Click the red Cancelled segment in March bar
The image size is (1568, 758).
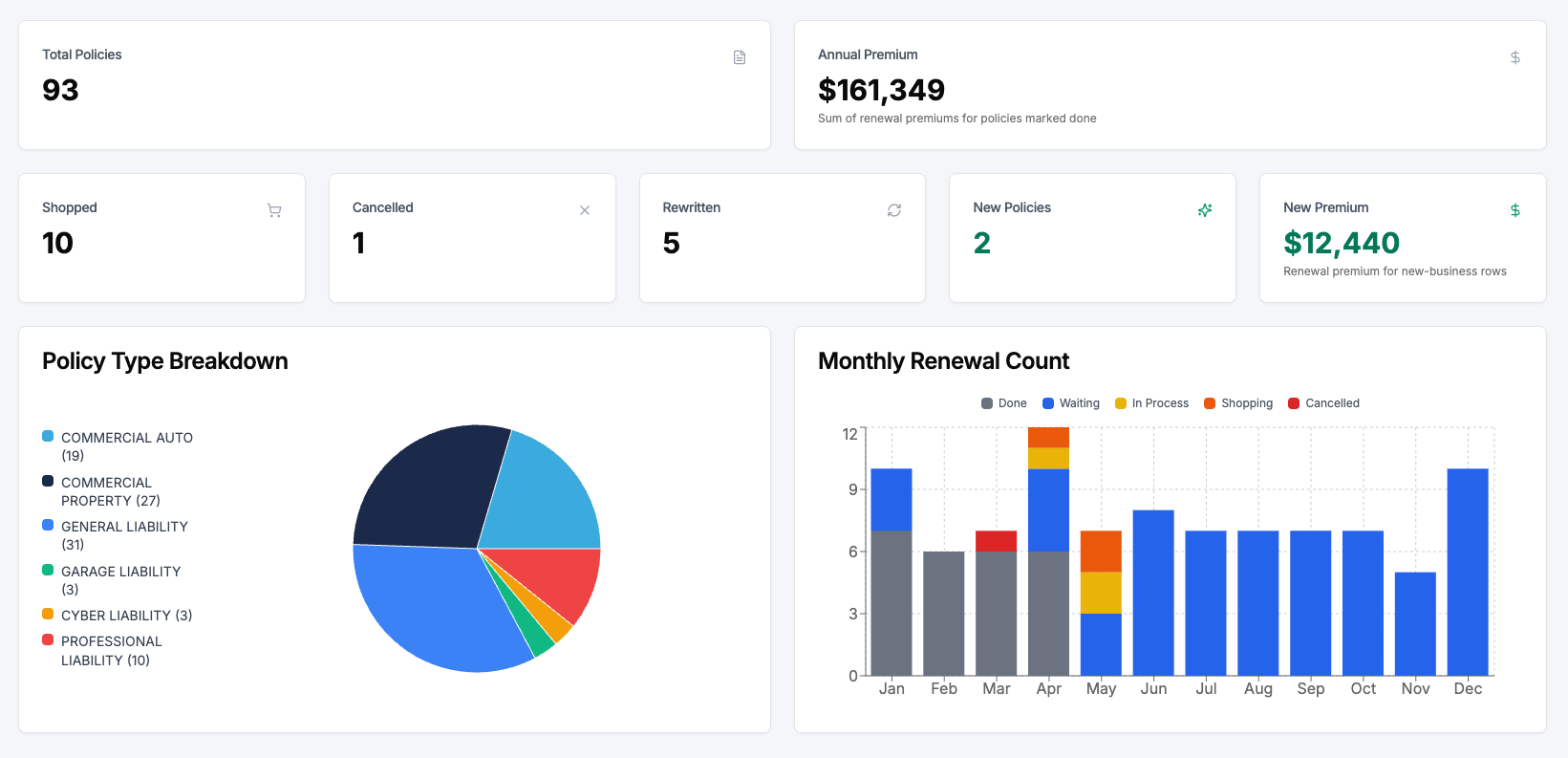[x=996, y=541]
